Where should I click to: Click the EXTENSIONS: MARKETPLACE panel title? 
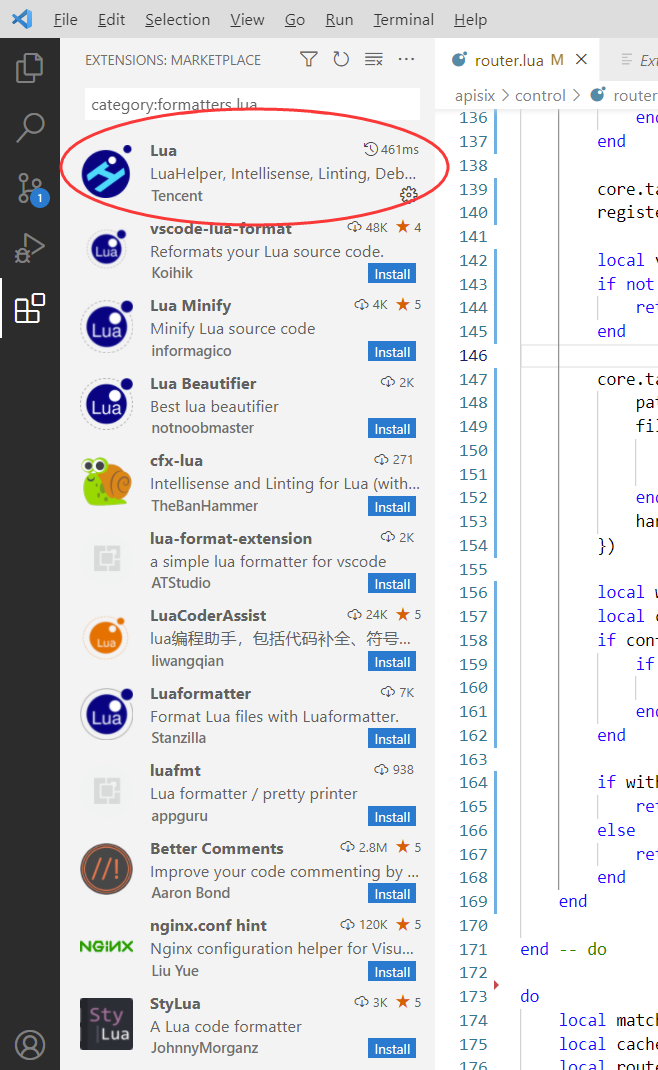coord(173,60)
